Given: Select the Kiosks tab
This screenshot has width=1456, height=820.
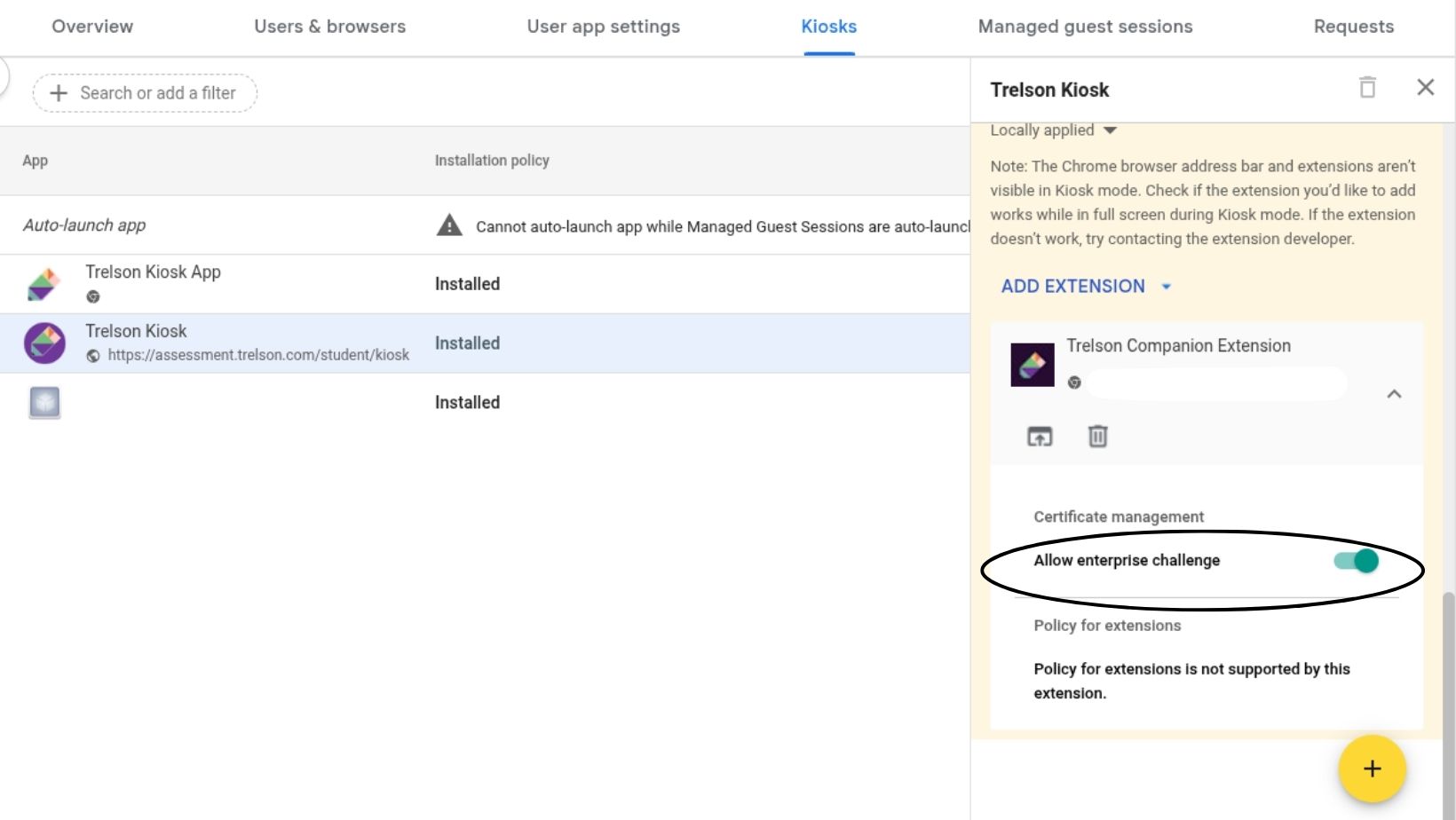Looking at the screenshot, I should (829, 27).
